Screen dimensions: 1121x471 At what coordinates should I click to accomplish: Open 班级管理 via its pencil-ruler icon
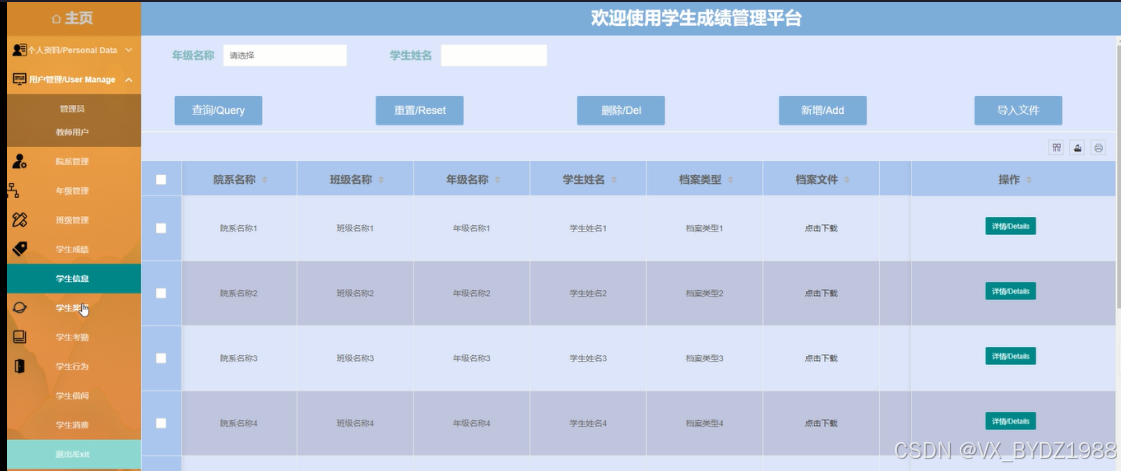click(20, 219)
